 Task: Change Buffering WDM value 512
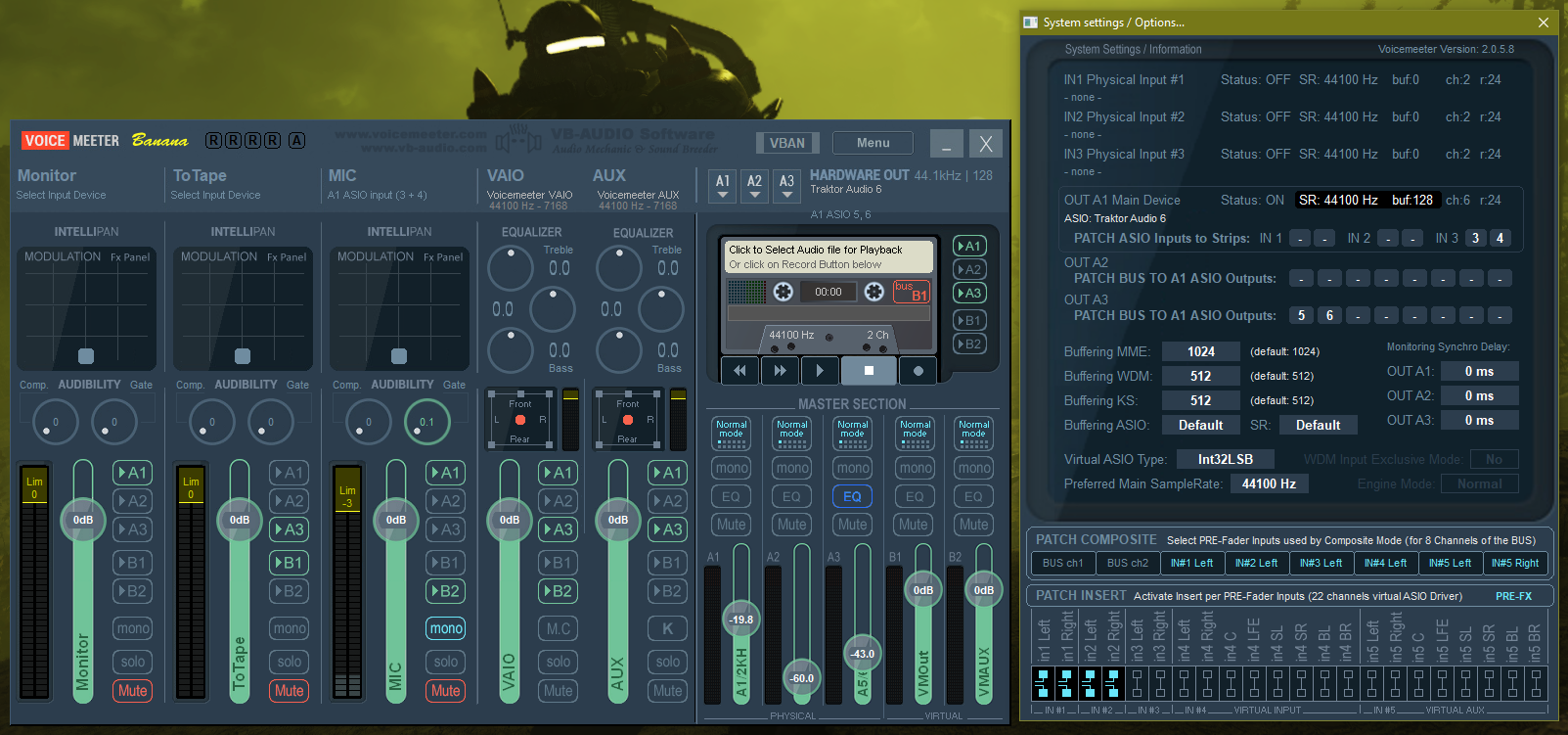click(x=1201, y=376)
